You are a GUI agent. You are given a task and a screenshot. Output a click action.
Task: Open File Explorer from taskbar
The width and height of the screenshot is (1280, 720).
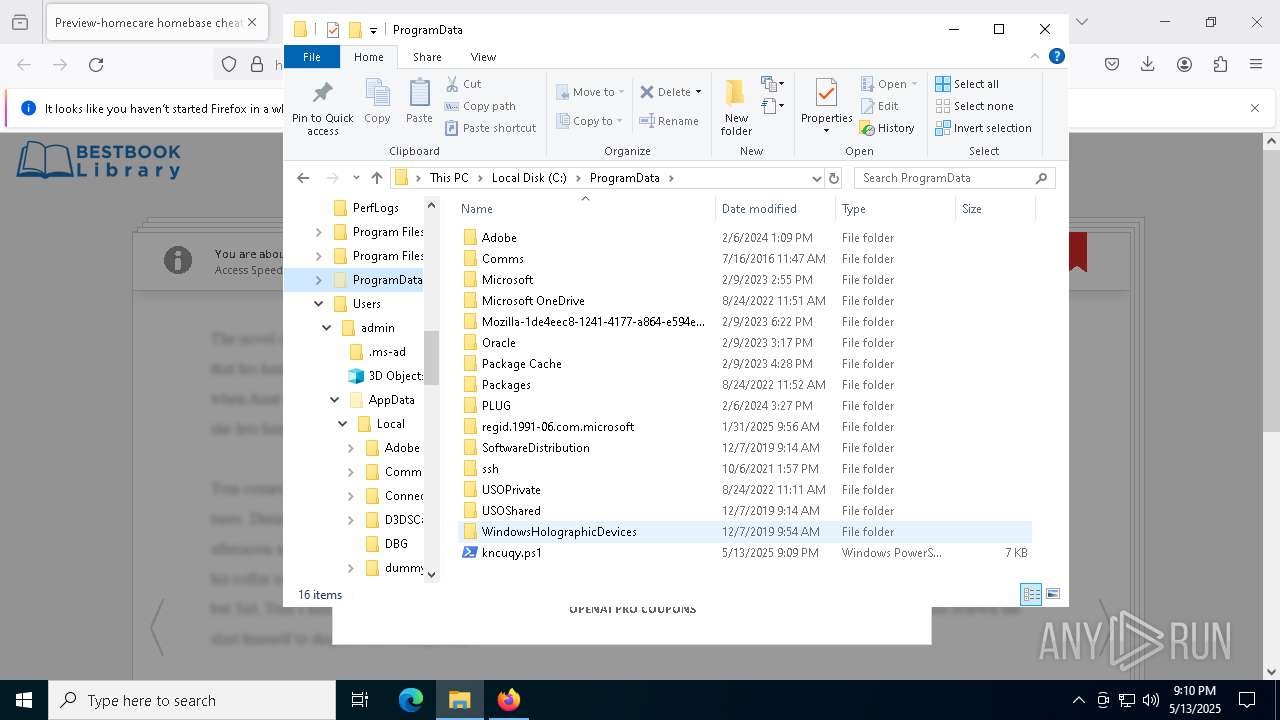pyautogui.click(x=459, y=700)
